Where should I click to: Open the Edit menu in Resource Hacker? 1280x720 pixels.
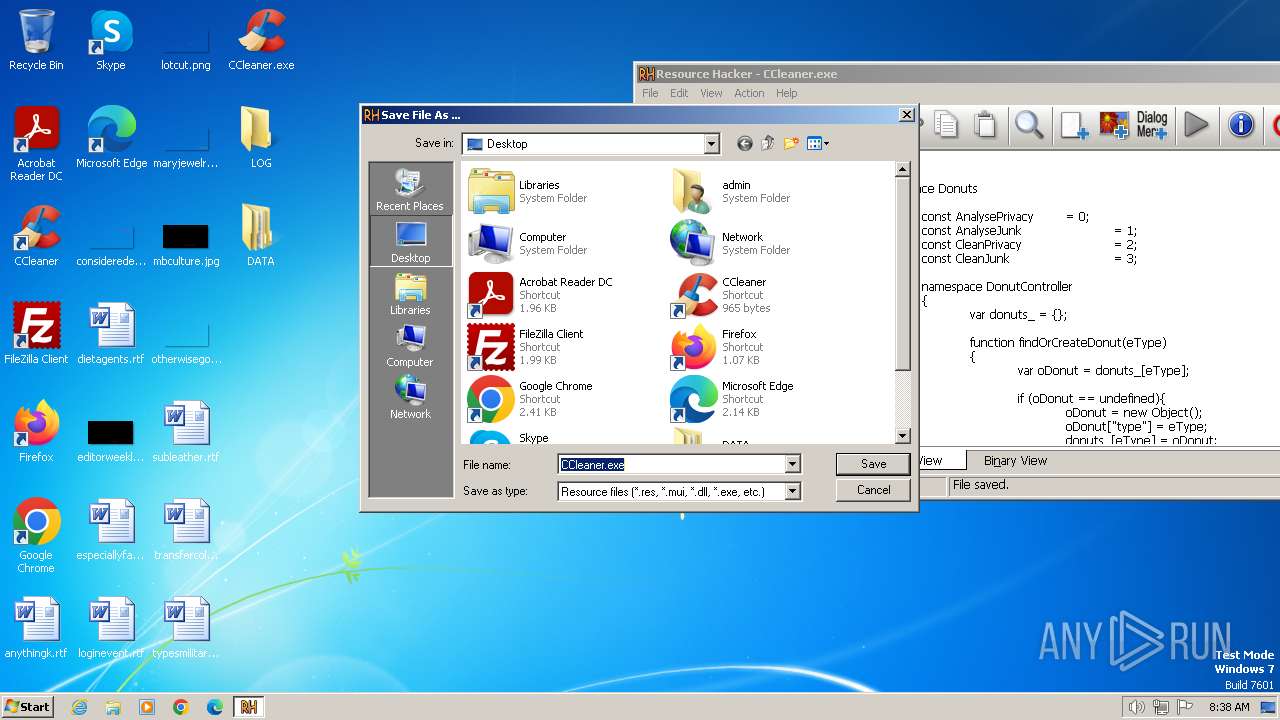tap(679, 93)
